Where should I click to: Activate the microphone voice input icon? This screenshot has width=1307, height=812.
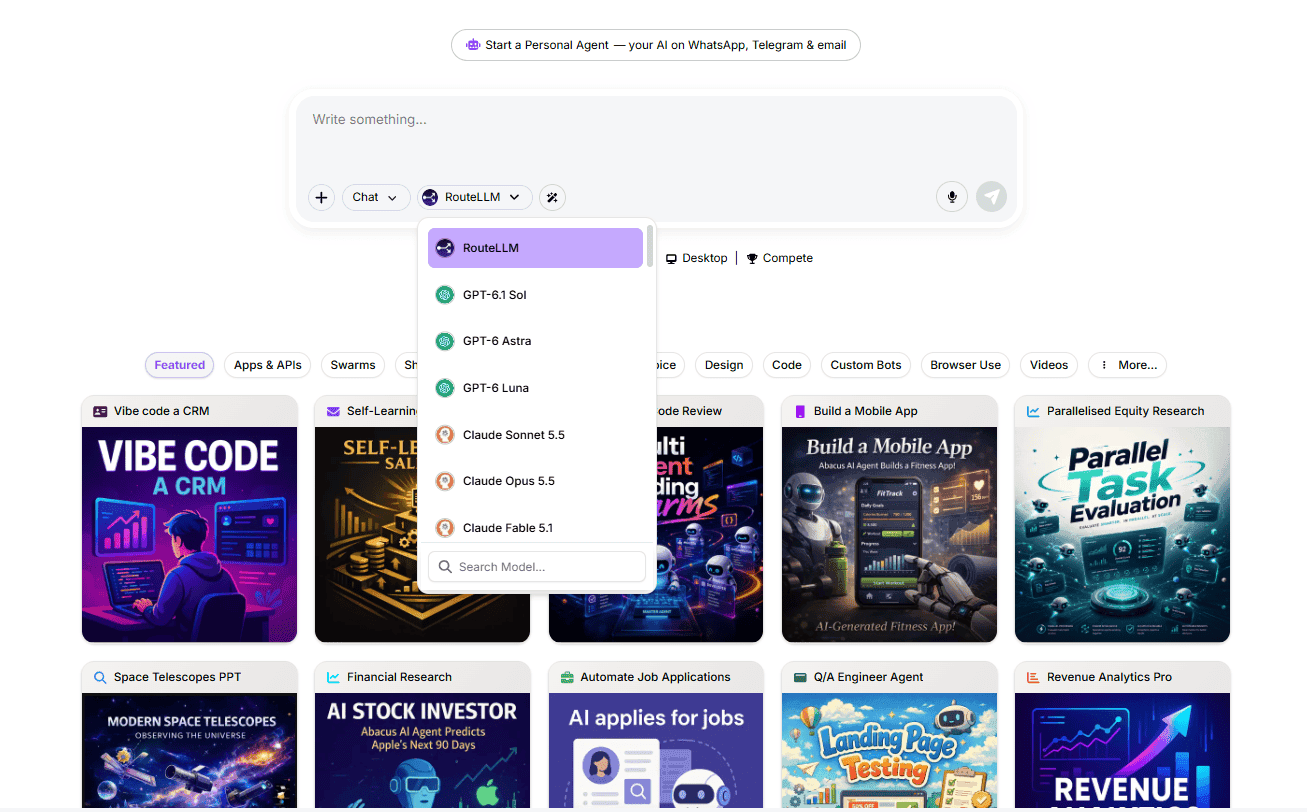click(x=952, y=197)
